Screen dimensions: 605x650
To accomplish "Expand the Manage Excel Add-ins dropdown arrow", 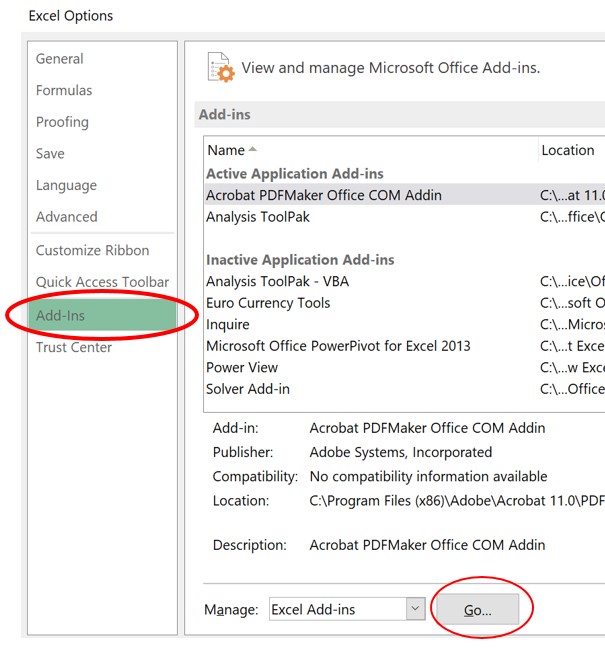I will (415, 609).
